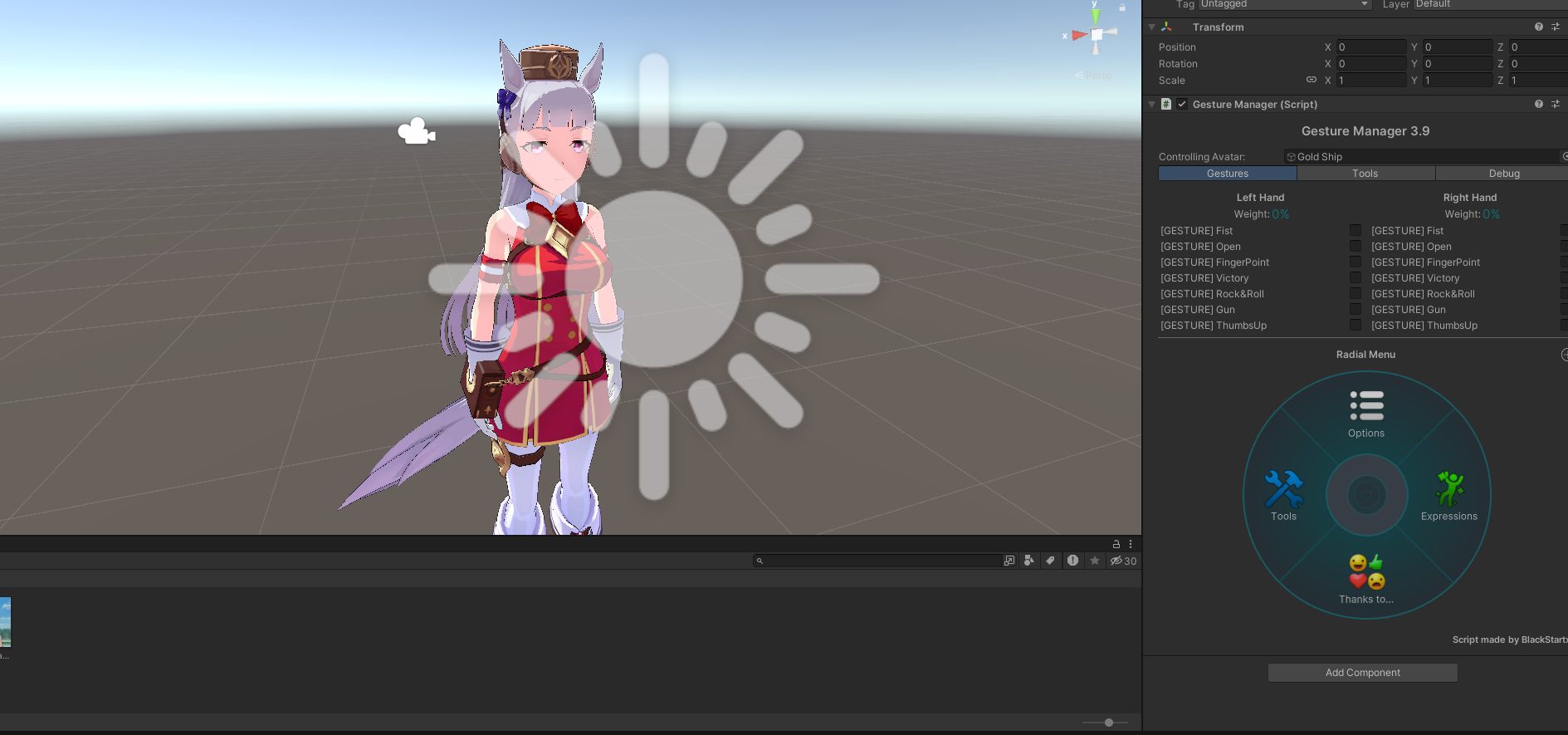1568x735 pixels.
Task: Save search to Favorites with star icon
Action: pyautogui.click(x=1095, y=561)
